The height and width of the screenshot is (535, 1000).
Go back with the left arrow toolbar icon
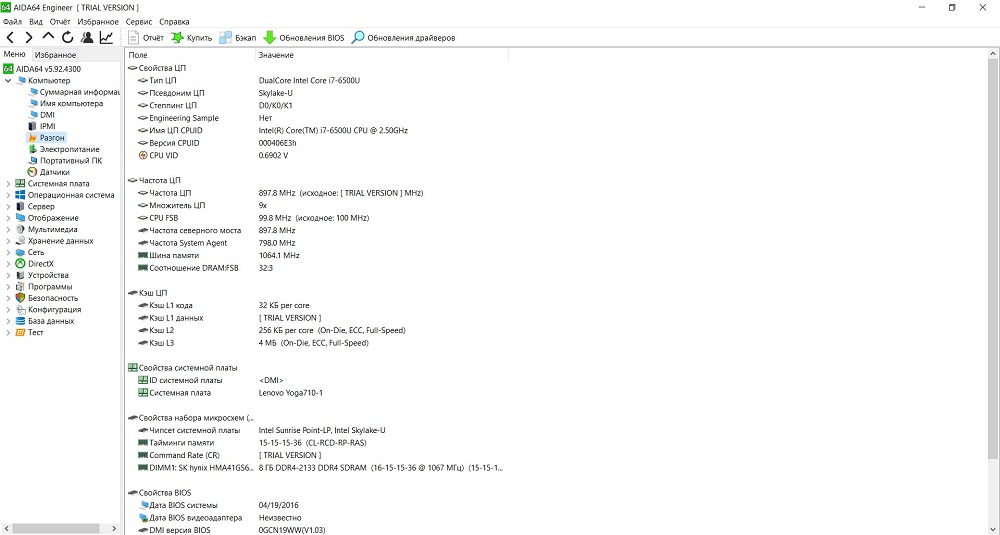[x=10, y=38]
